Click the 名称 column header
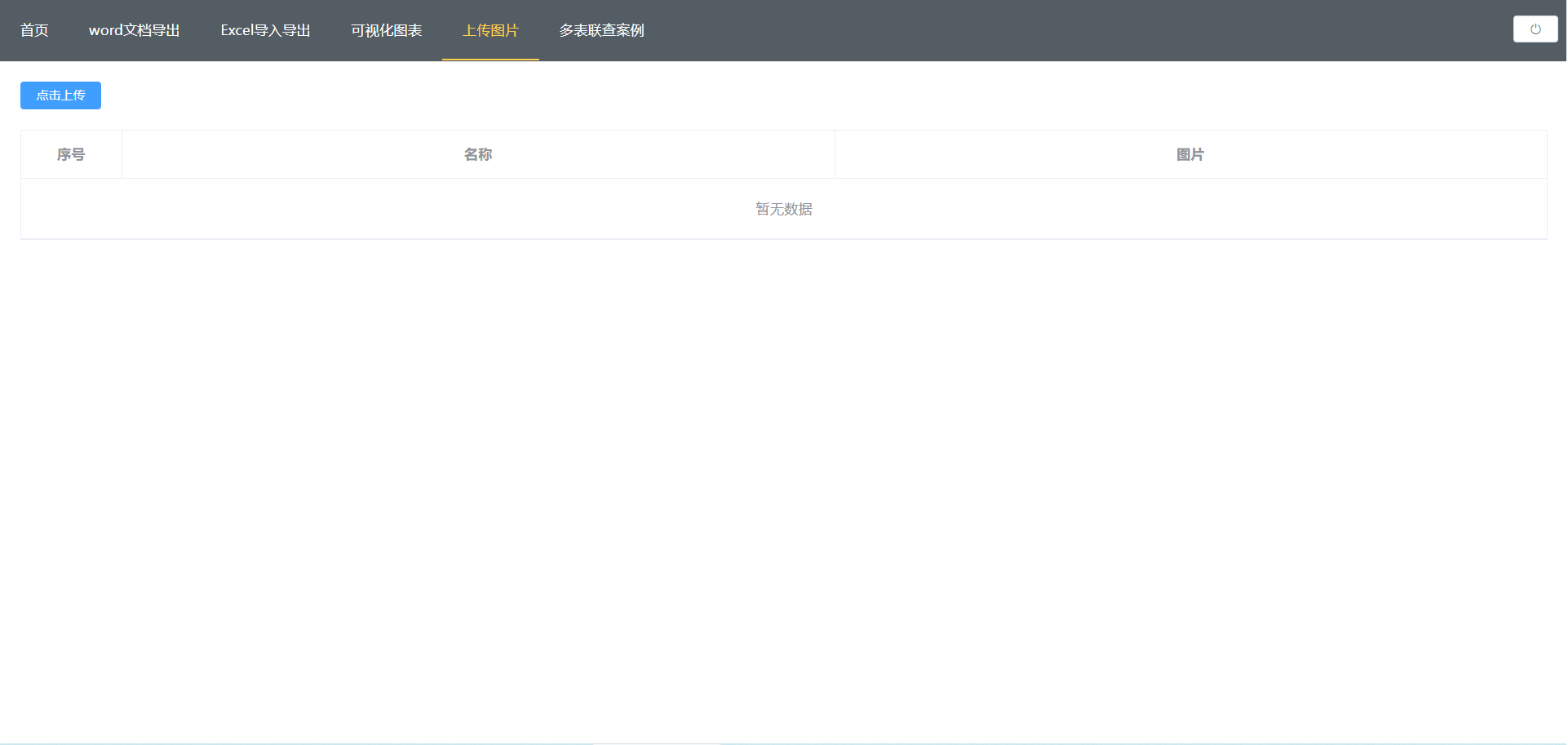The height and width of the screenshot is (745, 1568). (x=478, y=154)
